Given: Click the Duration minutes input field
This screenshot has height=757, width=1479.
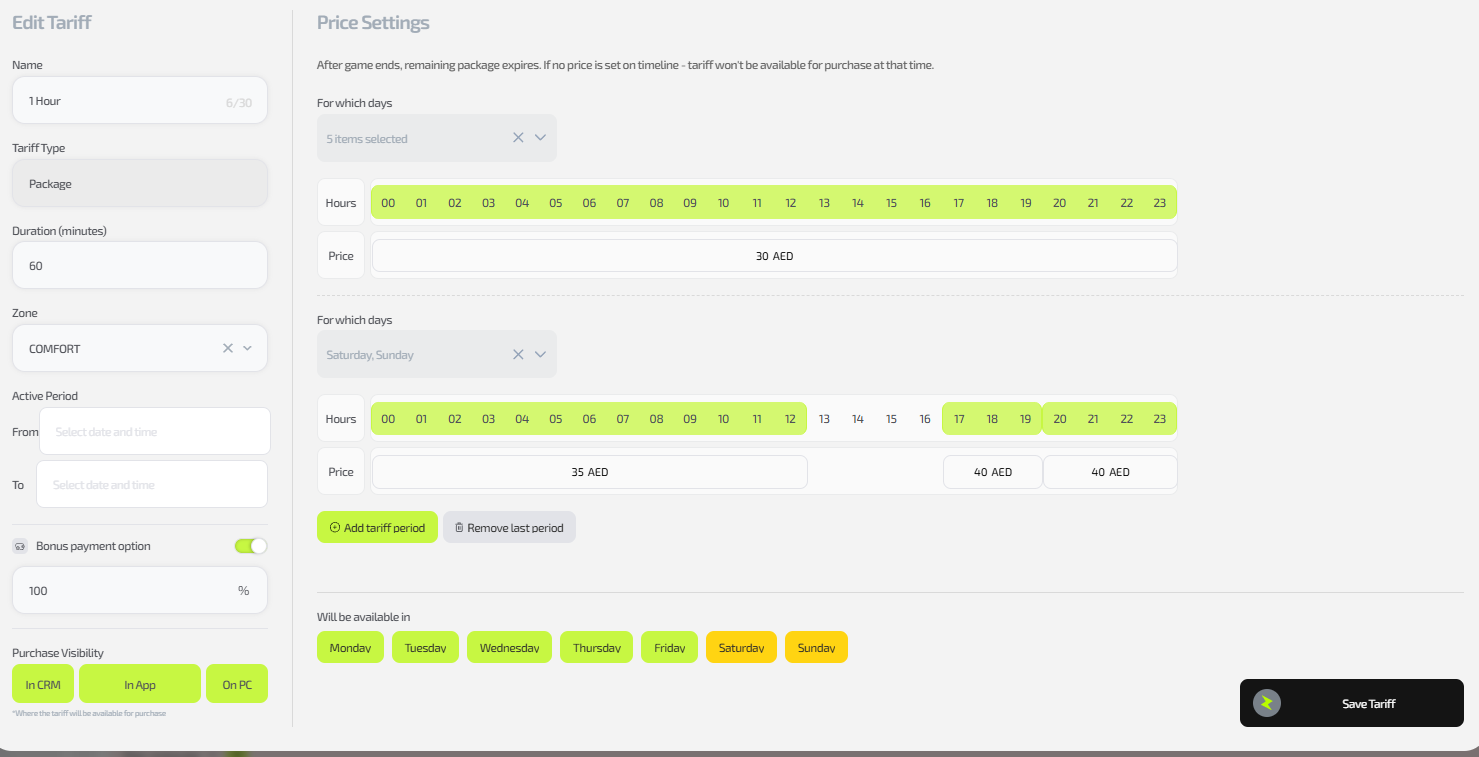Looking at the screenshot, I should click(x=140, y=266).
